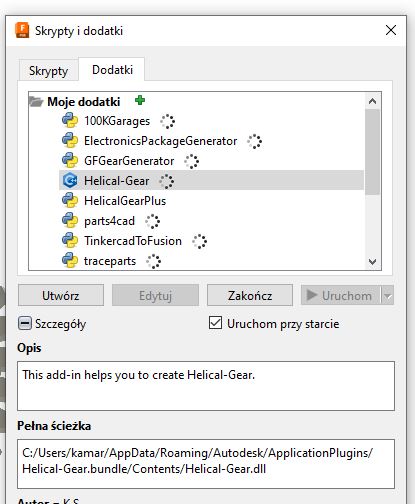415x504 pixels.
Task: Click the scroll down arrow in the add-ins list
Action: (372, 262)
